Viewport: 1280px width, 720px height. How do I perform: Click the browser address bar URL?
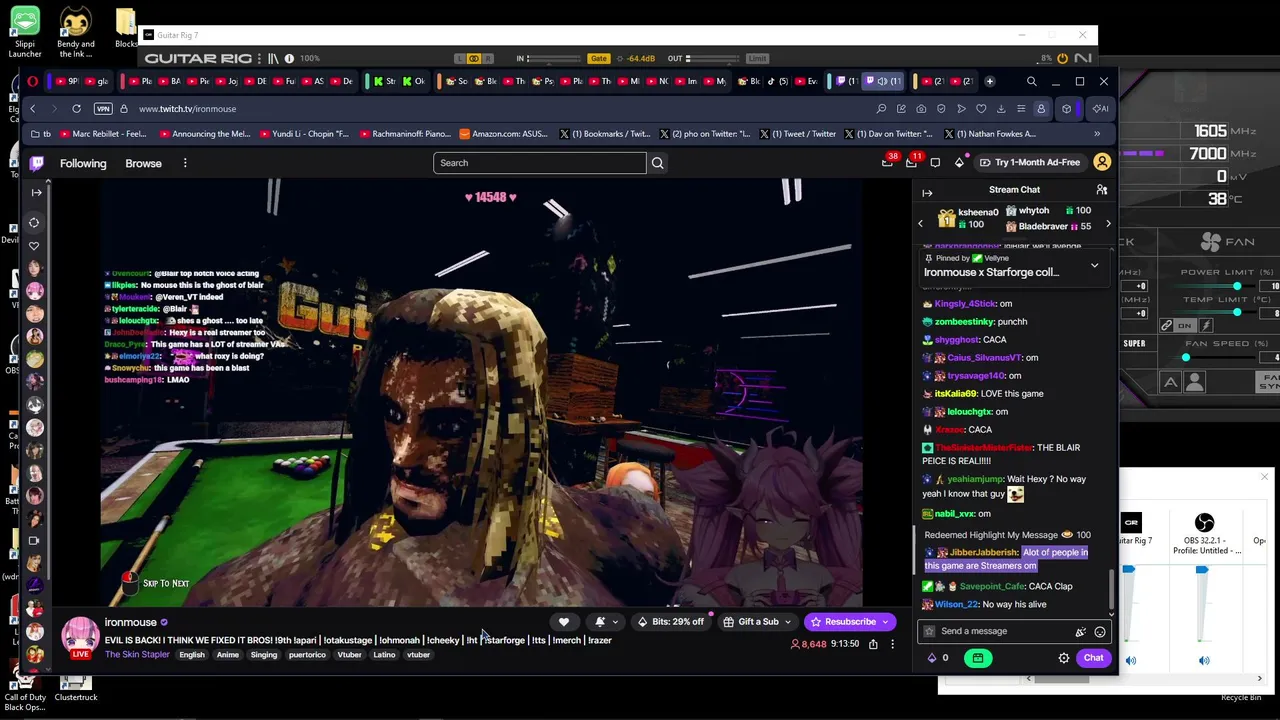(x=188, y=109)
